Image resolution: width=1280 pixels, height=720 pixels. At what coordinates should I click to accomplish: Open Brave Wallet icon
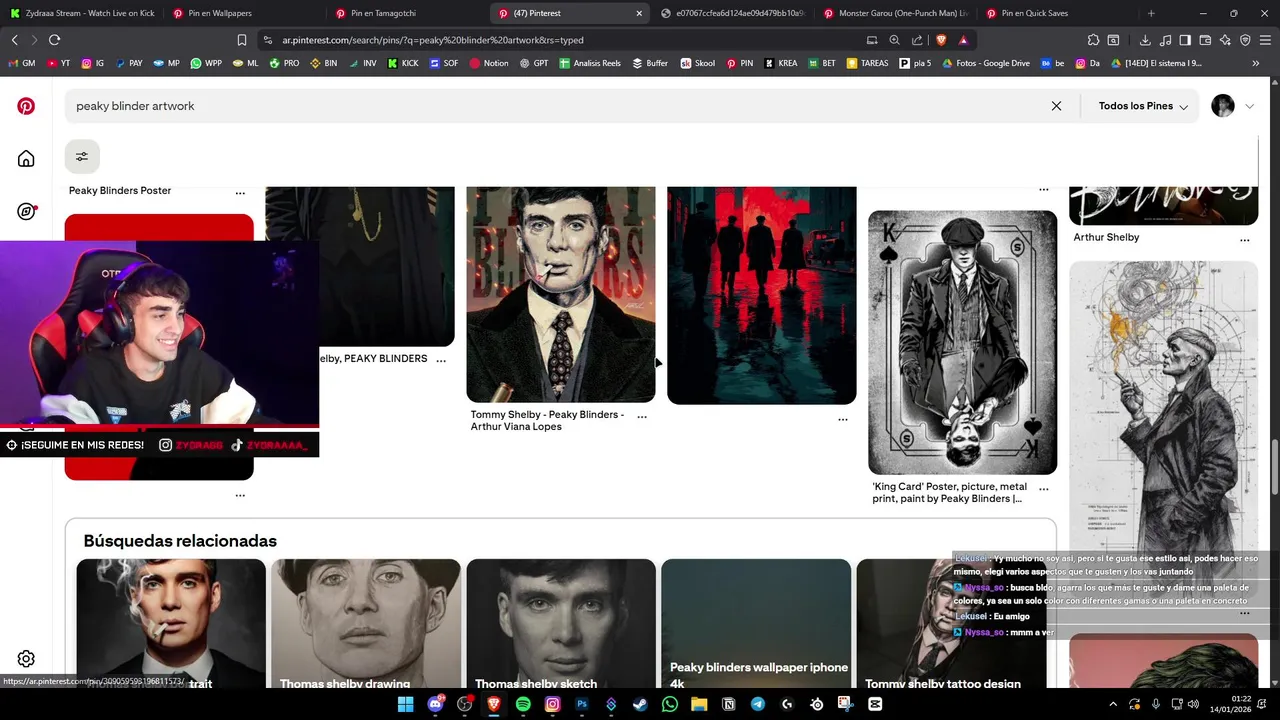click(1205, 40)
